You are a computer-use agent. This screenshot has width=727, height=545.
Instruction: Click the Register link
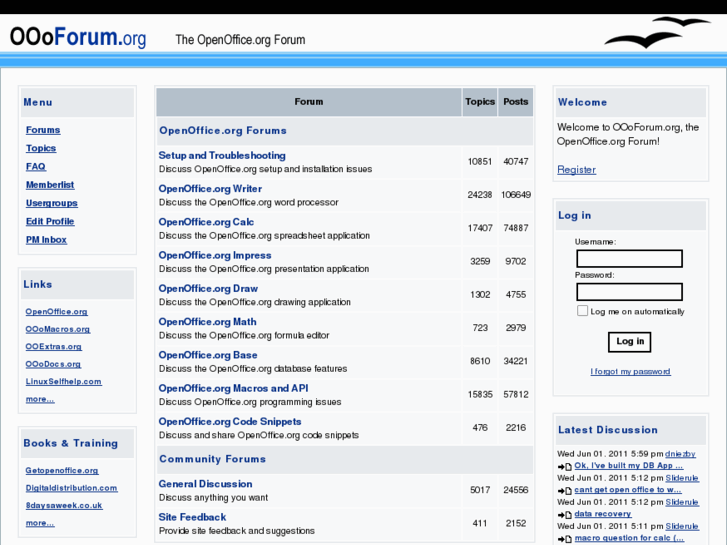pyautogui.click(x=576, y=170)
